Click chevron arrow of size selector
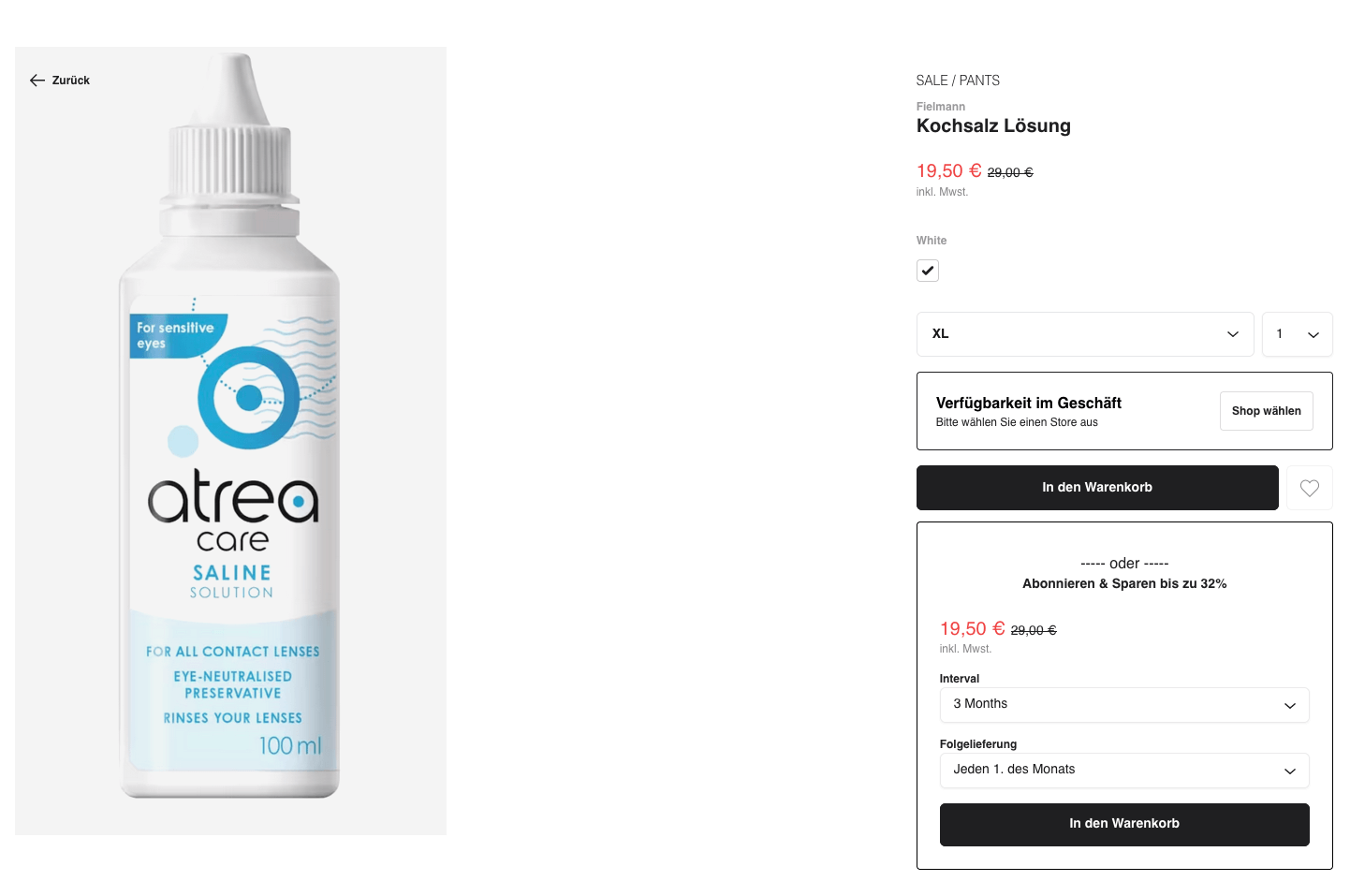This screenshot has height=896, width=1350. [1232, 334]
